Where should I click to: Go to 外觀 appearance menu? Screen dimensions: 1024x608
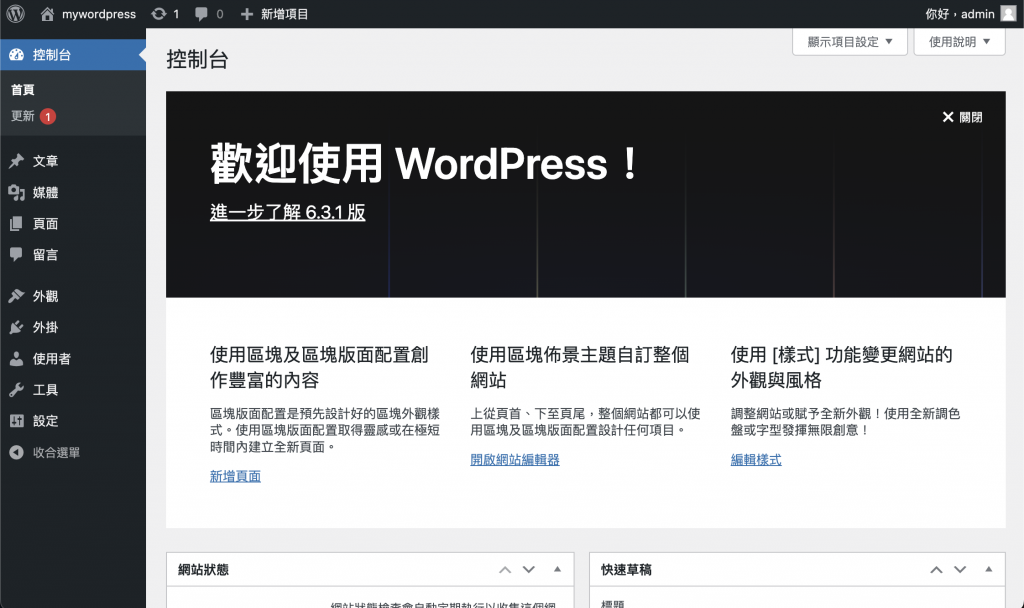(46, 296)
